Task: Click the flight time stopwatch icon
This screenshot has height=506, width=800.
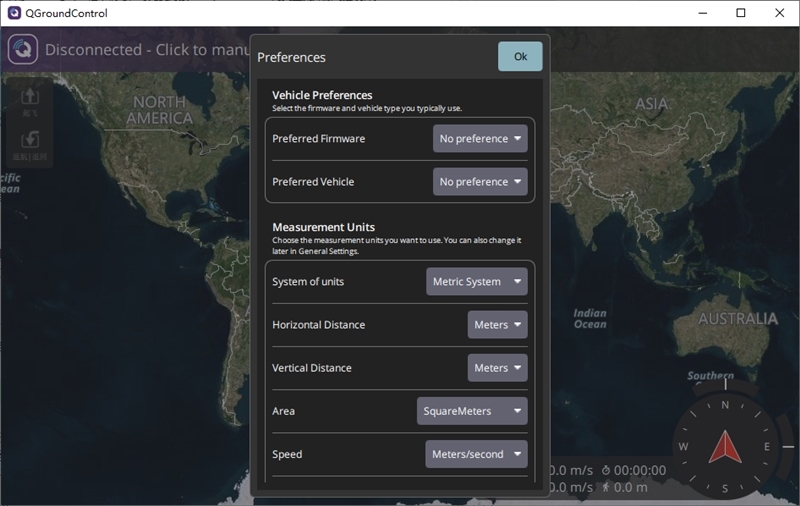Action: point(606,470)
